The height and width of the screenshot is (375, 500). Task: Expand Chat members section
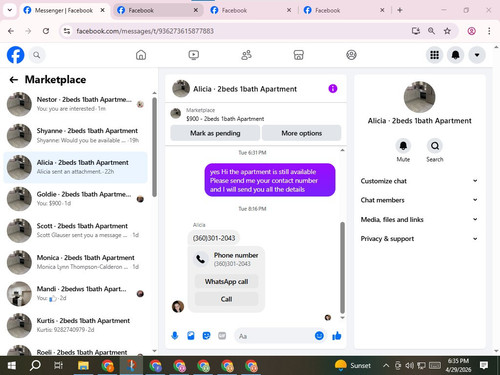pyautogui.click(x=419, y=200)
